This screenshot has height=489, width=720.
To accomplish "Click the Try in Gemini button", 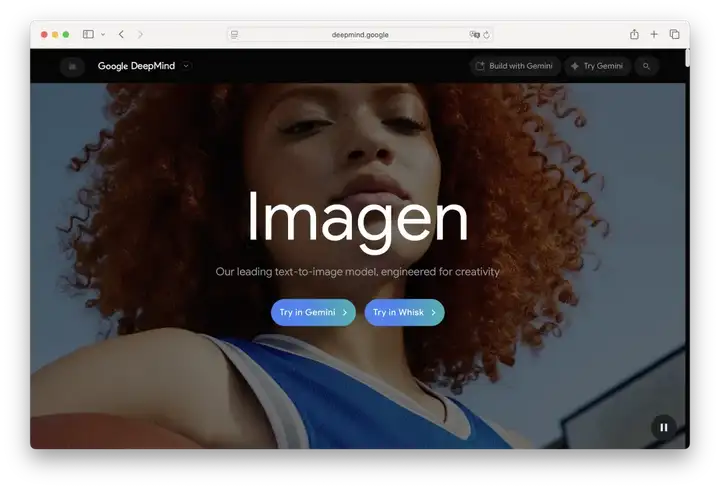I will (313, 313).
